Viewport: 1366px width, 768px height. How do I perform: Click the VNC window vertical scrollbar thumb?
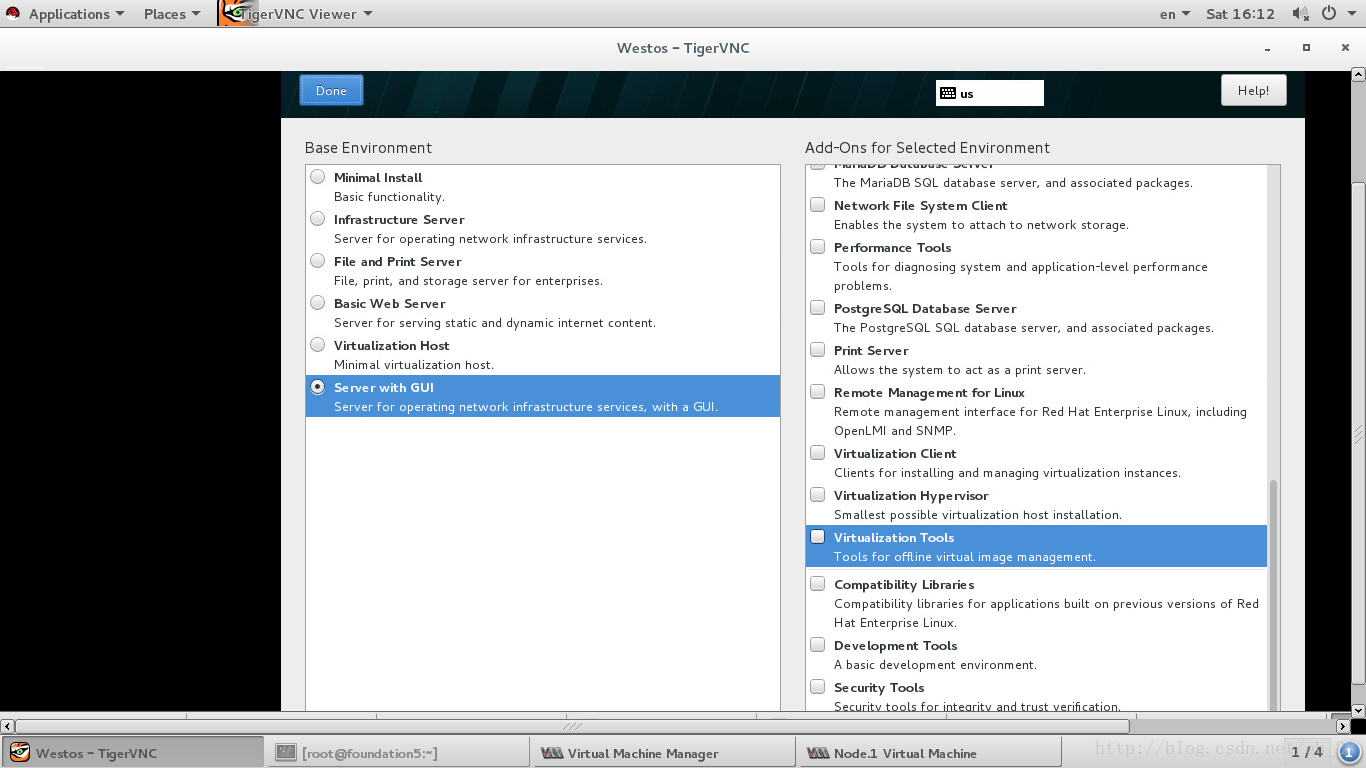point(1358,435)
